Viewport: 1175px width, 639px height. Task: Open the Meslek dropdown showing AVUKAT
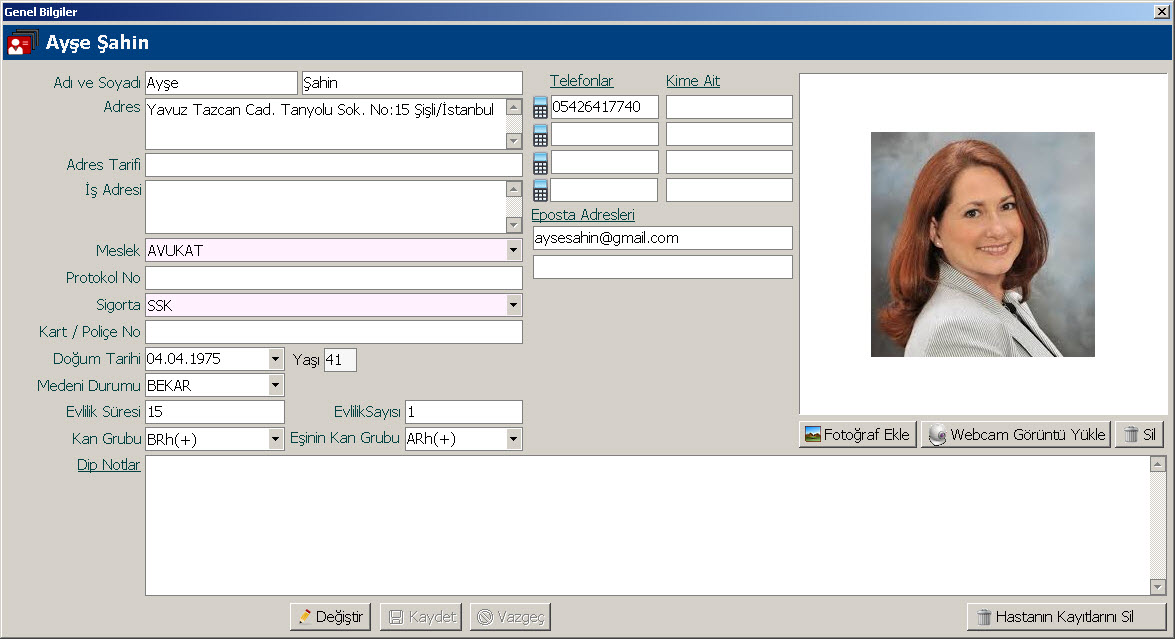[x=513, y=250]
